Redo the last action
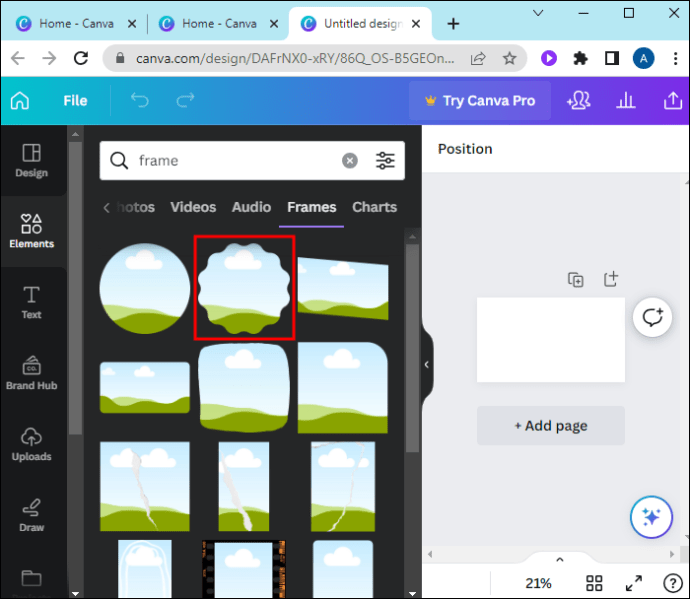This screenshot has height=599, width=690. (185, 100)
